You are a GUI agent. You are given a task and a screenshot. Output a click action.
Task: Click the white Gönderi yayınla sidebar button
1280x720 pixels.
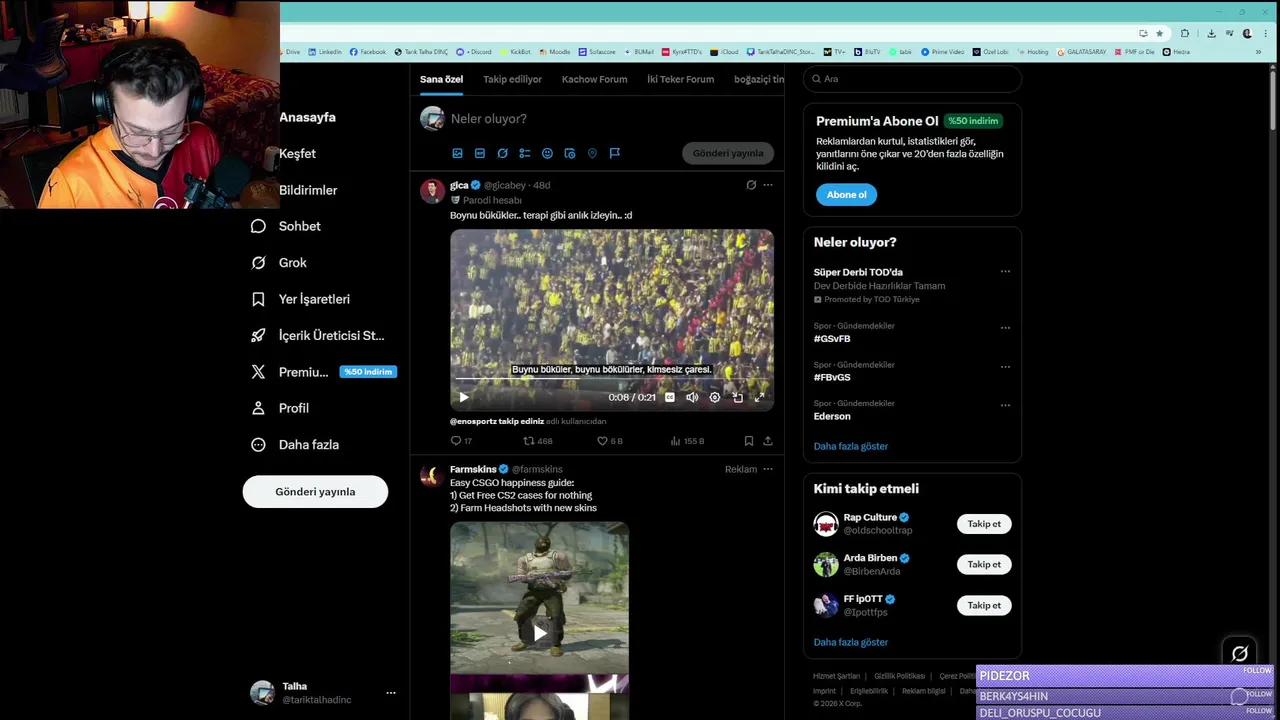[x=315, y=491]
